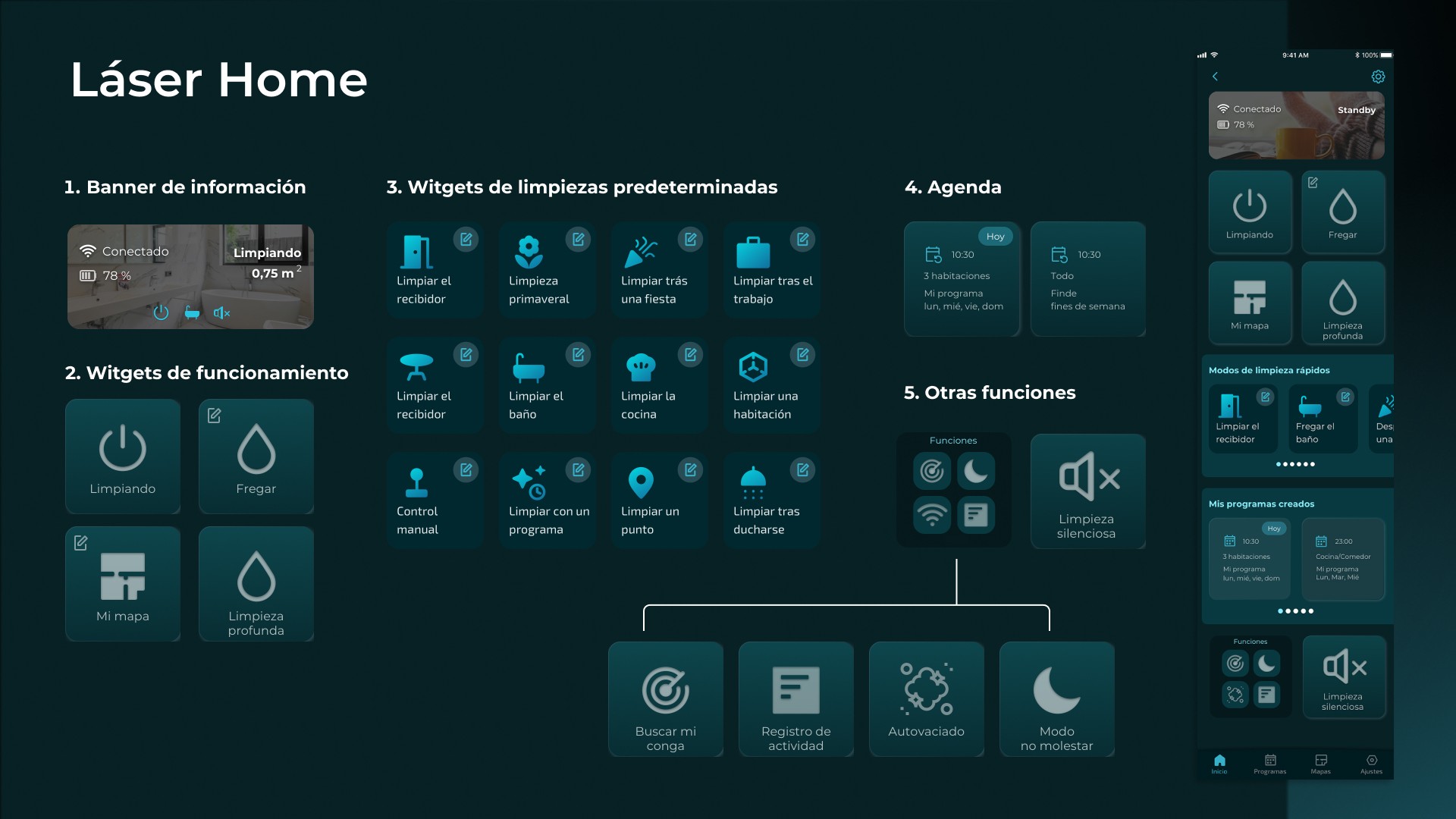The image size is (1456, 819).
Task: Edit the Mi mapa widget in section 2
Action: pyautogui.click(x=81, y=543)
